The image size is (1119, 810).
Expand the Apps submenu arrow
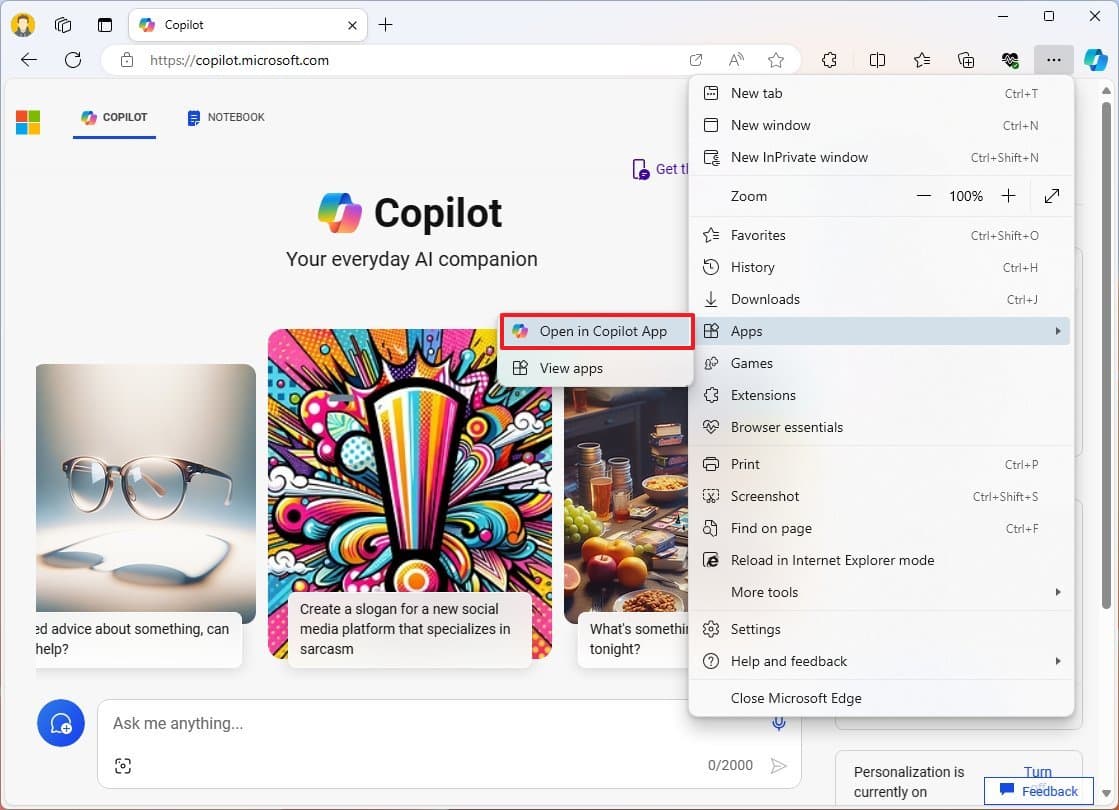(x=1058, y=331)
